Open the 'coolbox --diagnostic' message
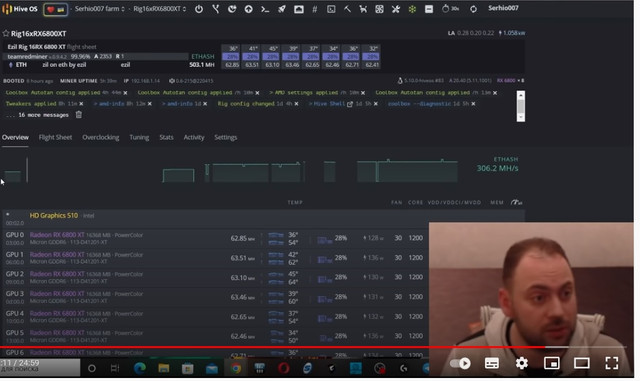This screenshot has height=381, width=640. coord(419,104)
